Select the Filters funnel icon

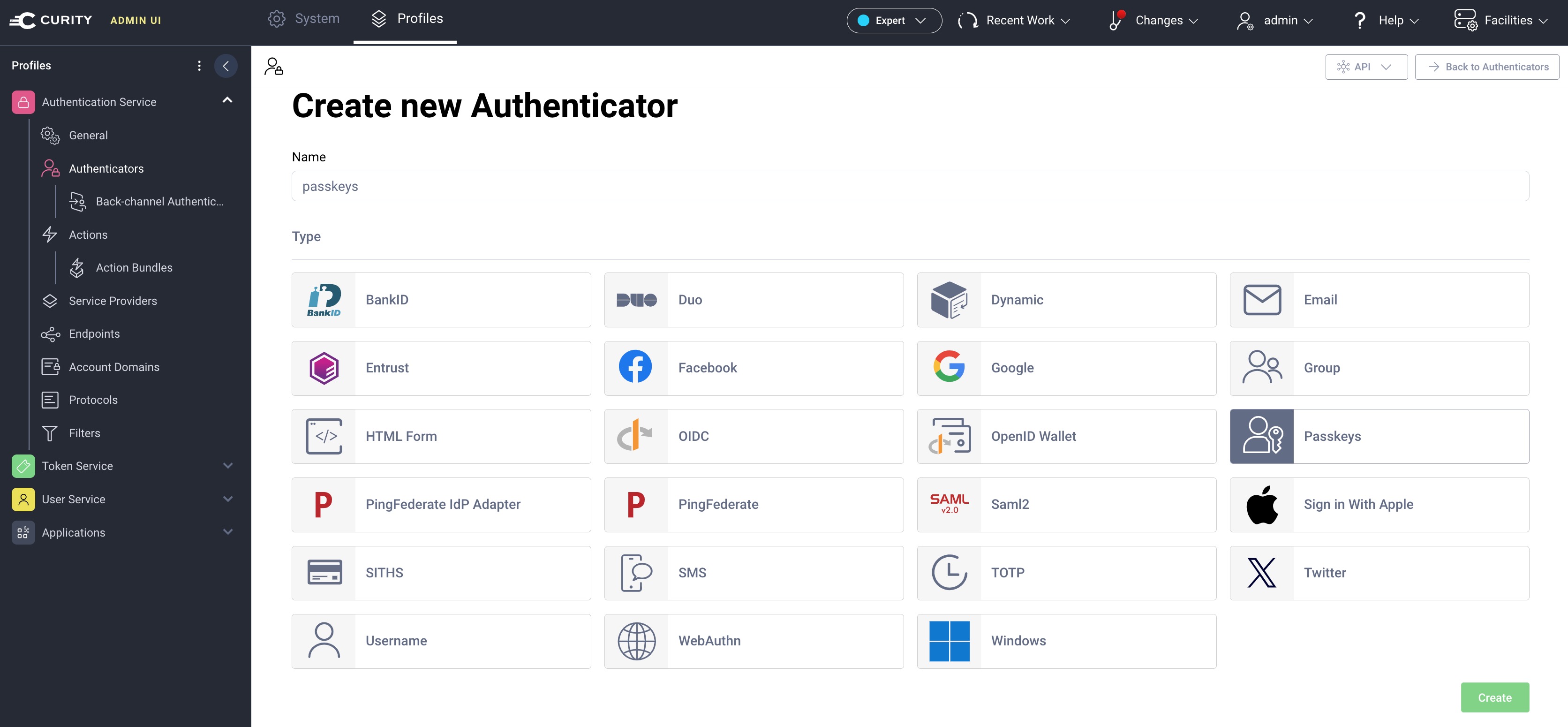(x=51, y=433)
